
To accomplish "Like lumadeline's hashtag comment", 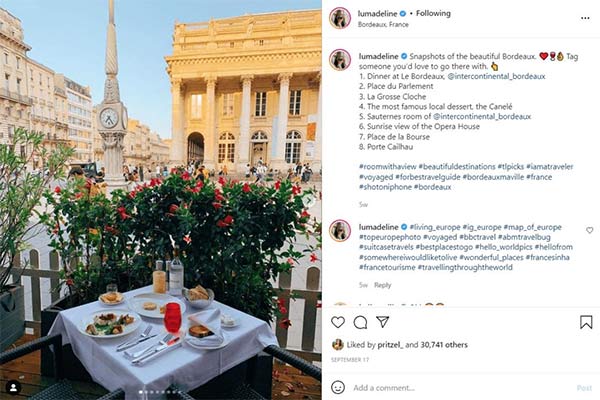I will pyautogui.click(x=589, y=230).
